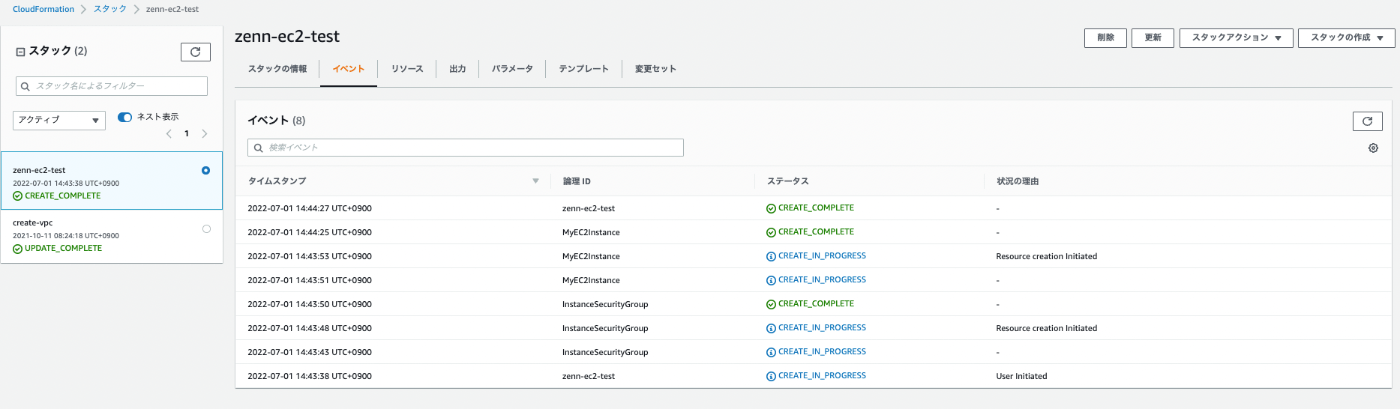Viewport: 1400px width, 409px height.
Task: Open the アクティブ filter dropdown
Action: (x=60, y=120)
